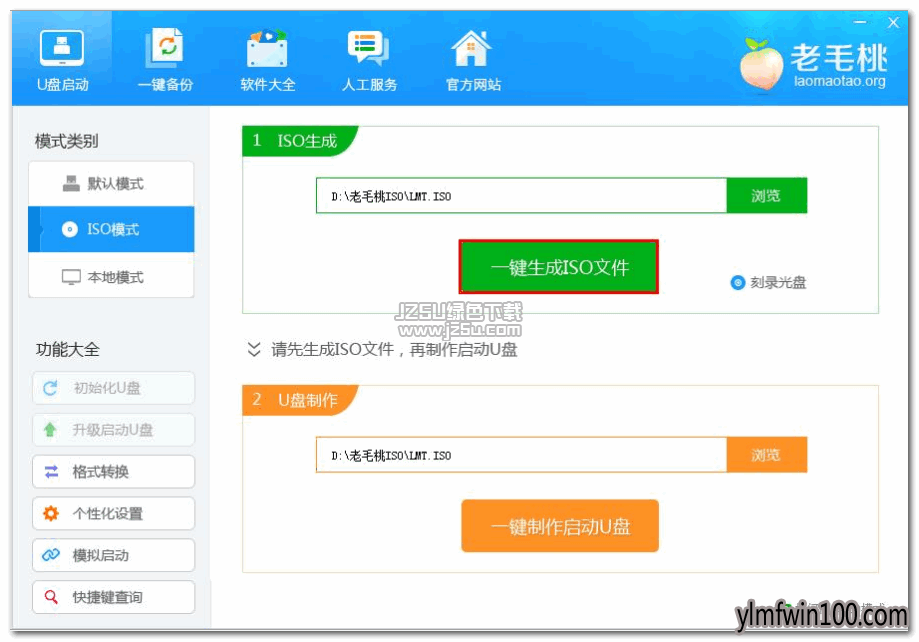
Task: Click the 初始化U盘 button
Action: coord(114,388)
